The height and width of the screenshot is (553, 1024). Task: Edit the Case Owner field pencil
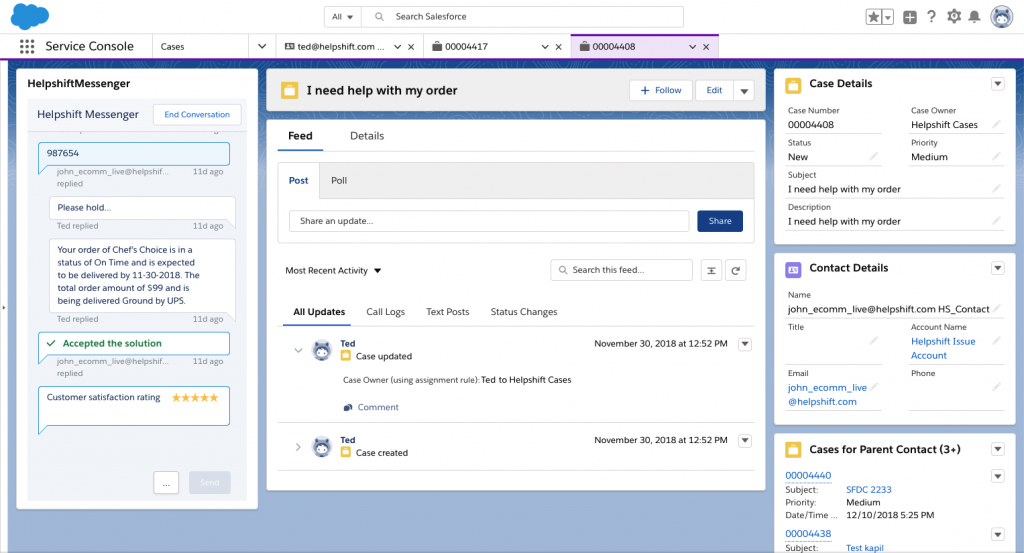[996, 124]
